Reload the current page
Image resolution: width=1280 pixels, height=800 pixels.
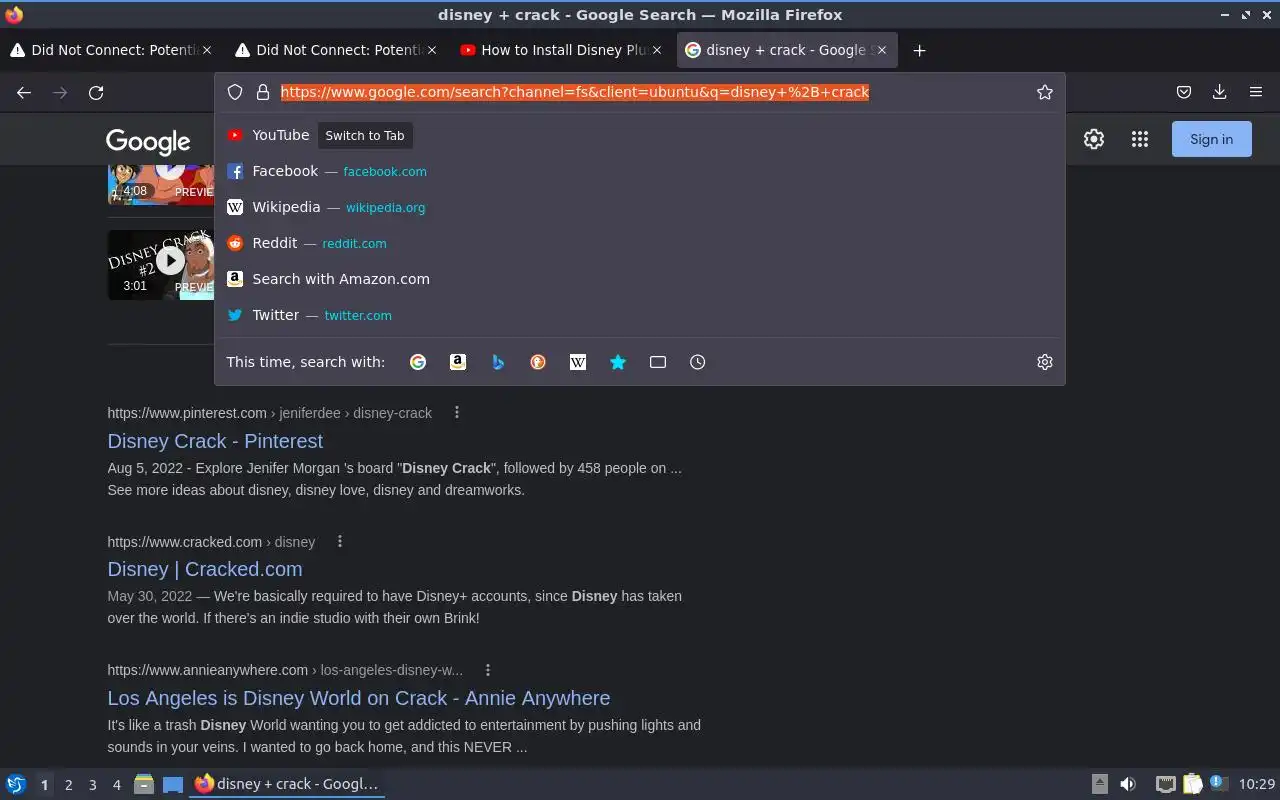coord(96,92)
